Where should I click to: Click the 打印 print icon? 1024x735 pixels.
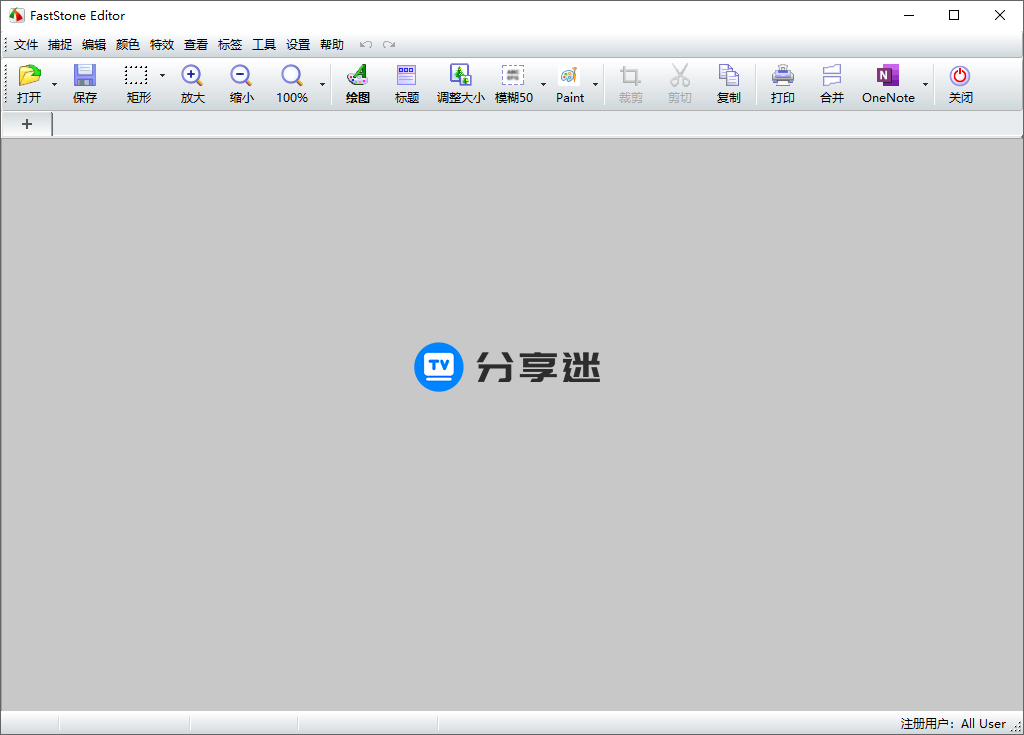point(782,83)
